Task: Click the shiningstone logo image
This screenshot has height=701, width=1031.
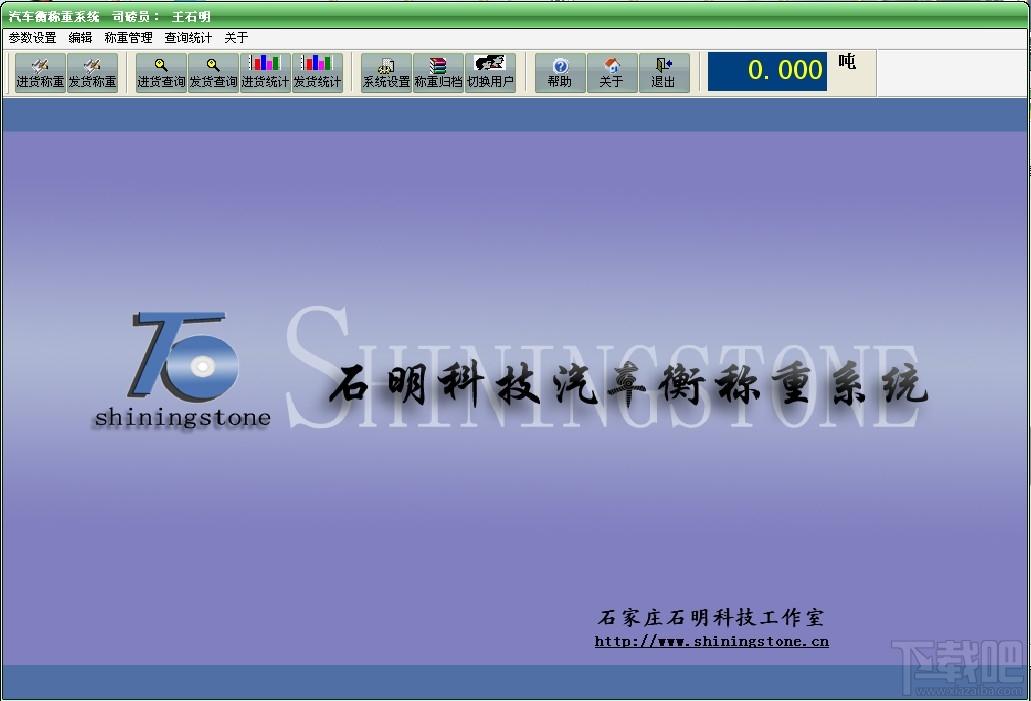Action: (x=183, y=370)
